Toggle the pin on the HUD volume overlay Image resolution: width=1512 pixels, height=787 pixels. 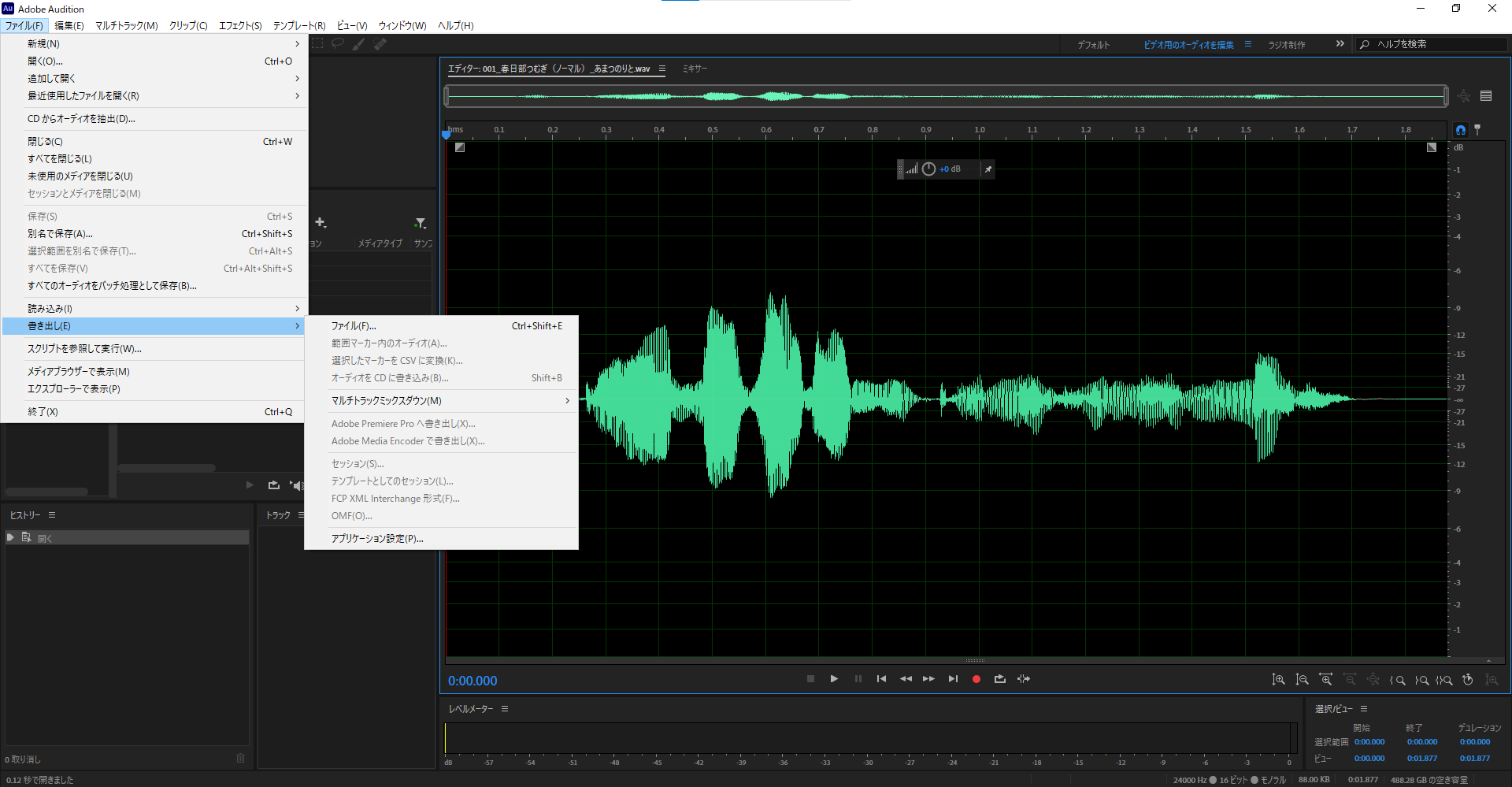[x=988, y=169]
